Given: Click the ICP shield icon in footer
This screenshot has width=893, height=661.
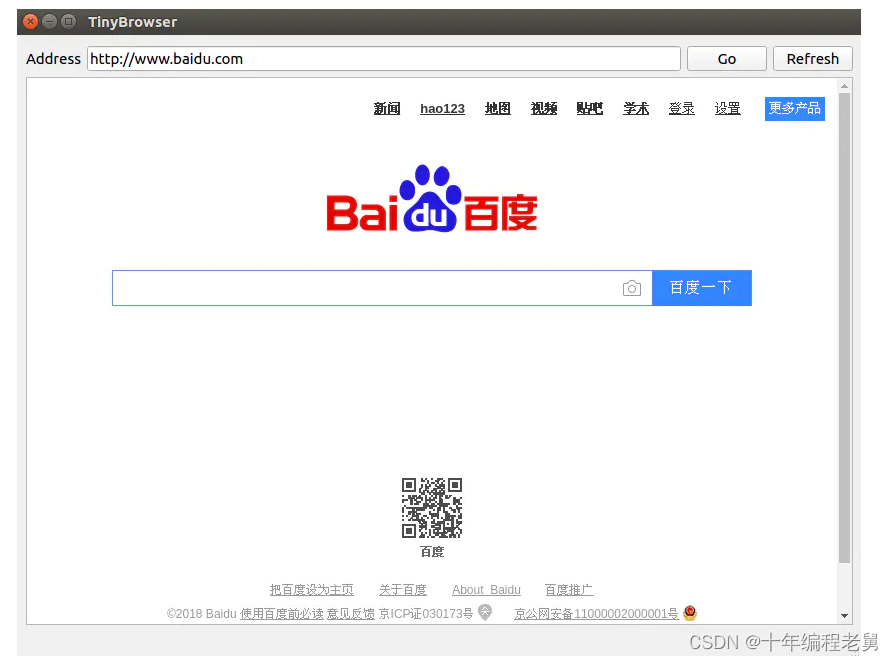Looking at the screenshot, I should click(x=485, y=613).
